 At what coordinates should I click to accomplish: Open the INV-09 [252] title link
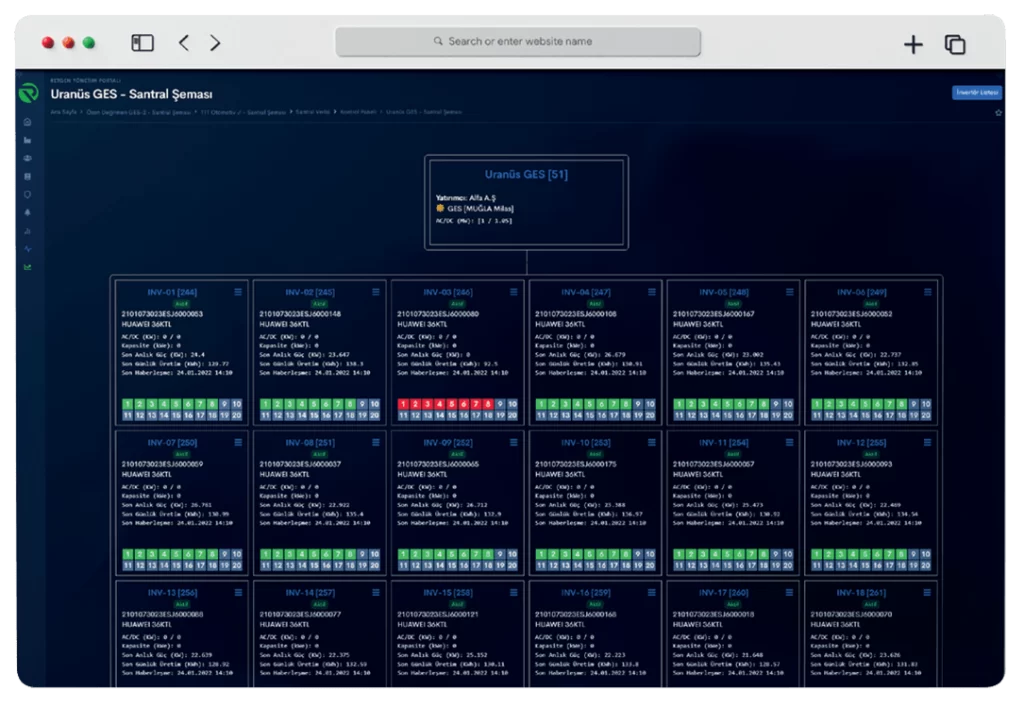447,442
